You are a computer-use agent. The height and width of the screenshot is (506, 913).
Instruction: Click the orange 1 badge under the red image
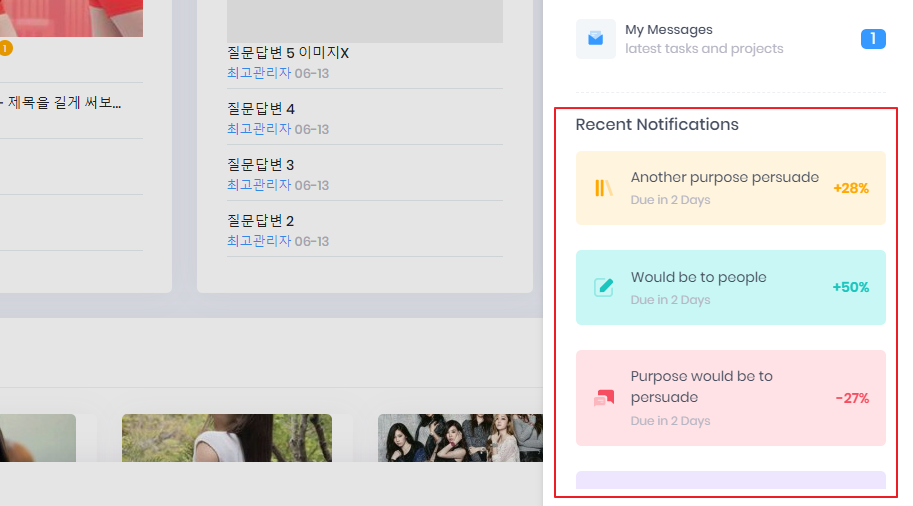6,48
